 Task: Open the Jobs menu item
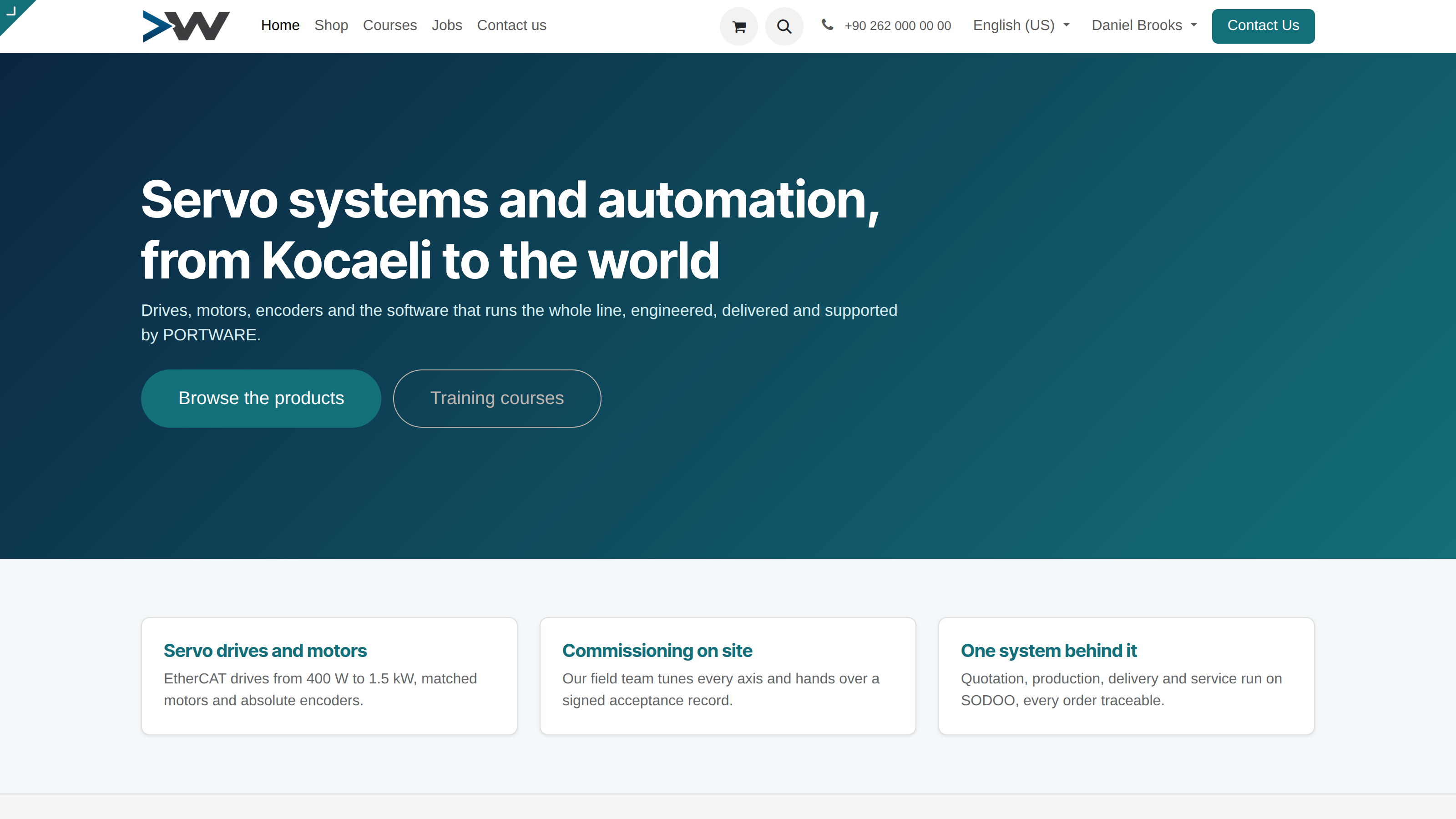pyautogui.click(x=446, y=25)
